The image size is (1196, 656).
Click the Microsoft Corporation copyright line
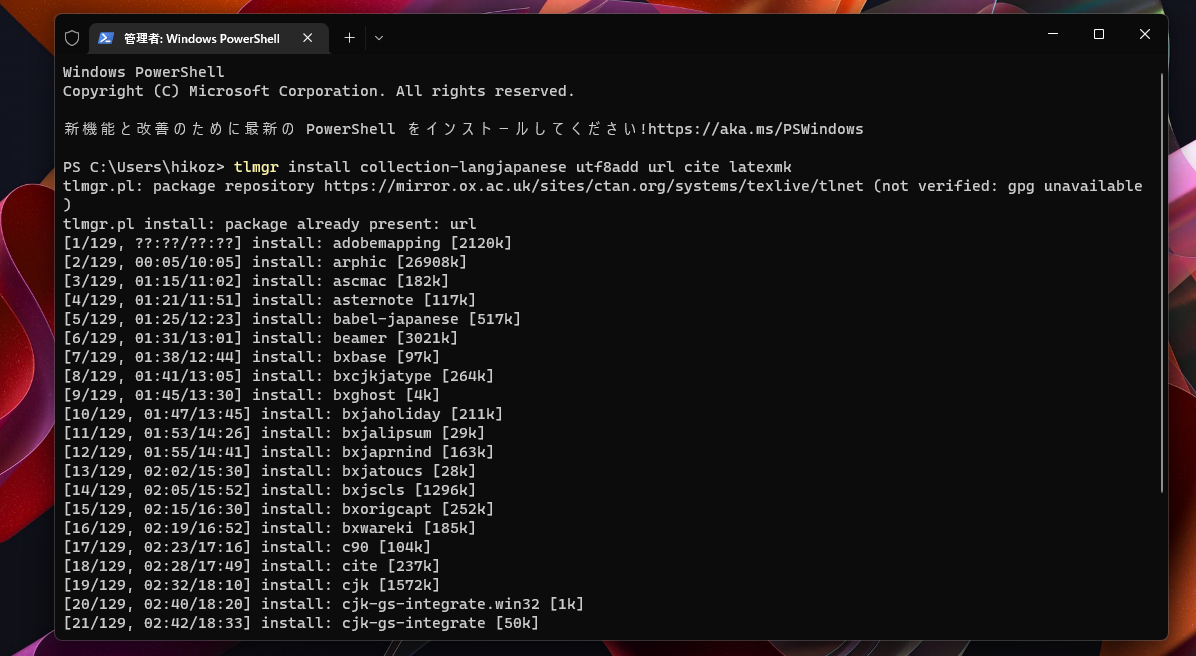coord(319,91)
